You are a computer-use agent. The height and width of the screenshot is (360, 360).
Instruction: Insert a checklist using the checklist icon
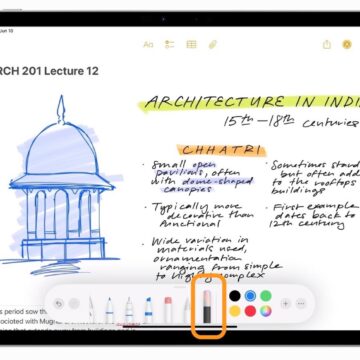point(170,45)
